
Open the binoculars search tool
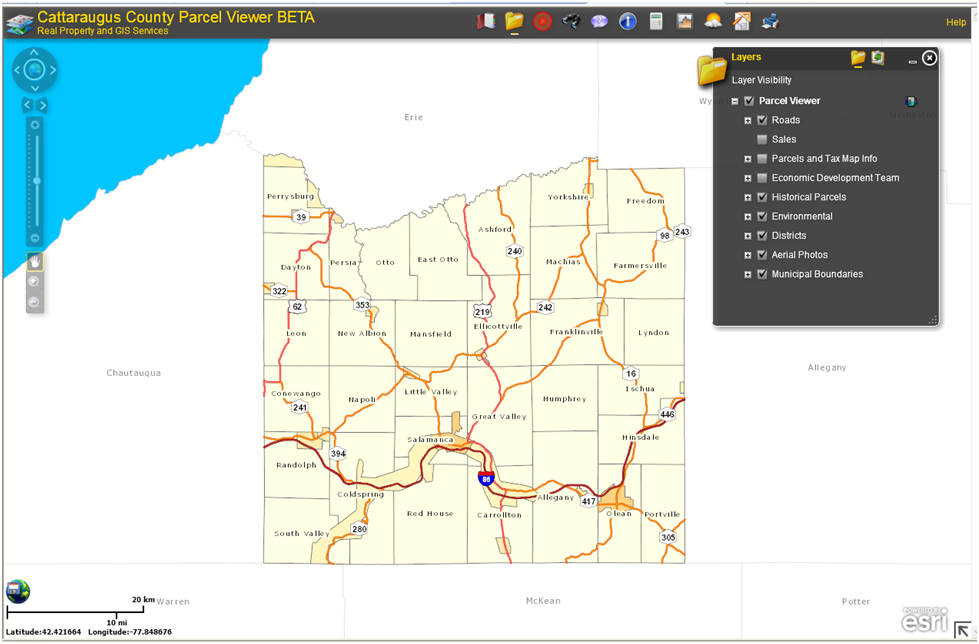coord(571,22)
